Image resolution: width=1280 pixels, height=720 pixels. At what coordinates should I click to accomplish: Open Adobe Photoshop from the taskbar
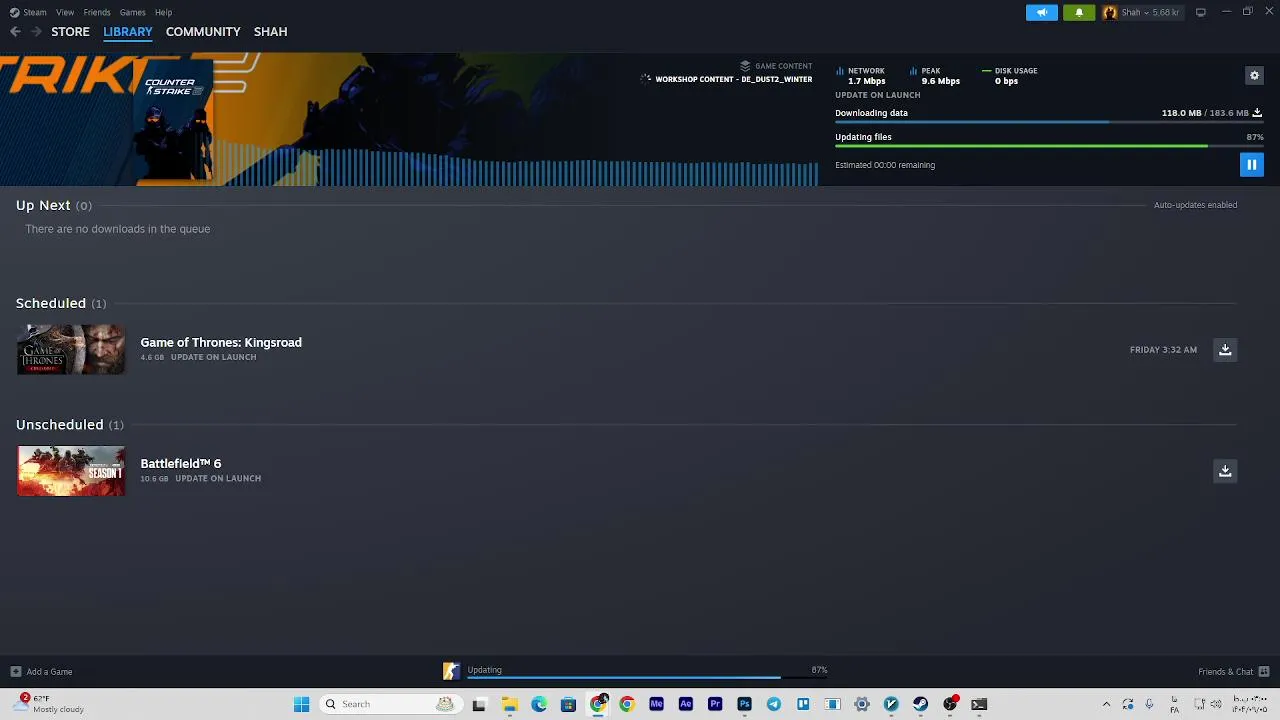tap(744, 704)
